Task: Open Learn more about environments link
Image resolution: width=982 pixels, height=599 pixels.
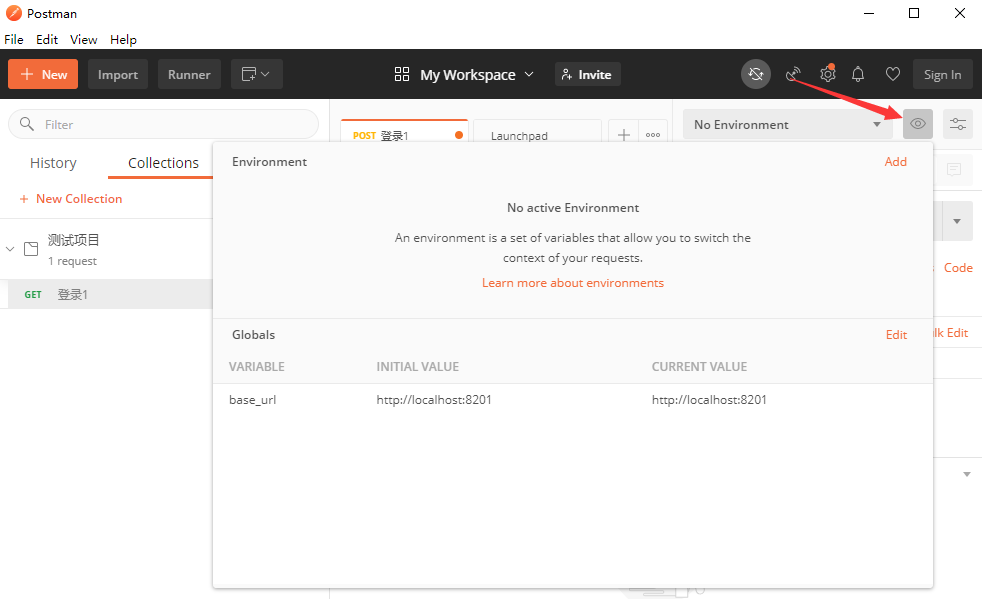Action: (x=572, y=283)
